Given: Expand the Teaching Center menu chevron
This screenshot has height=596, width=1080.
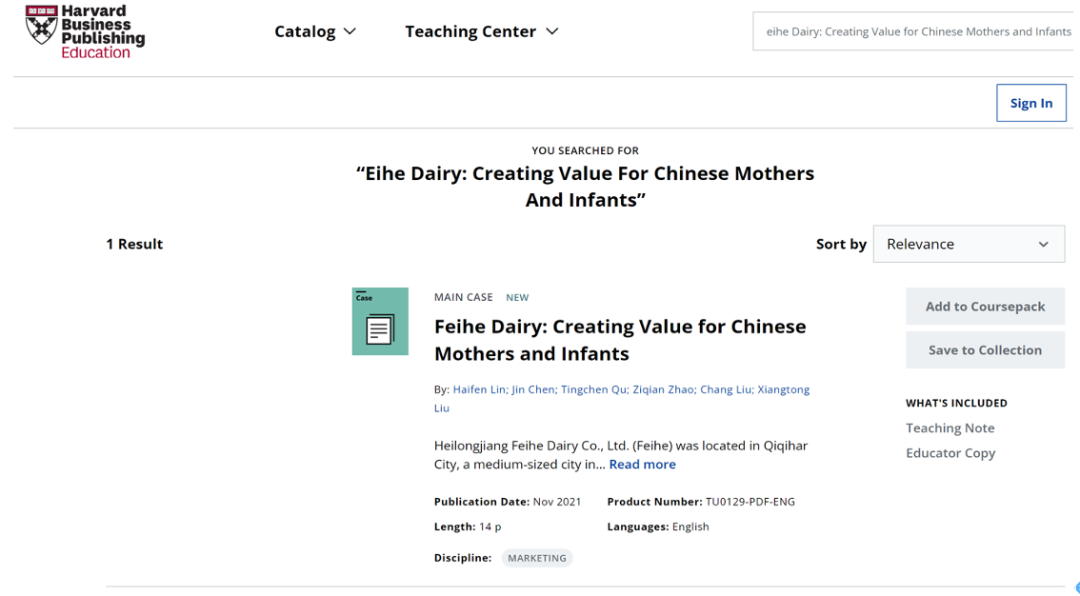Looking at the screenshot, I should pyautogui.click(x=552, y=32).
